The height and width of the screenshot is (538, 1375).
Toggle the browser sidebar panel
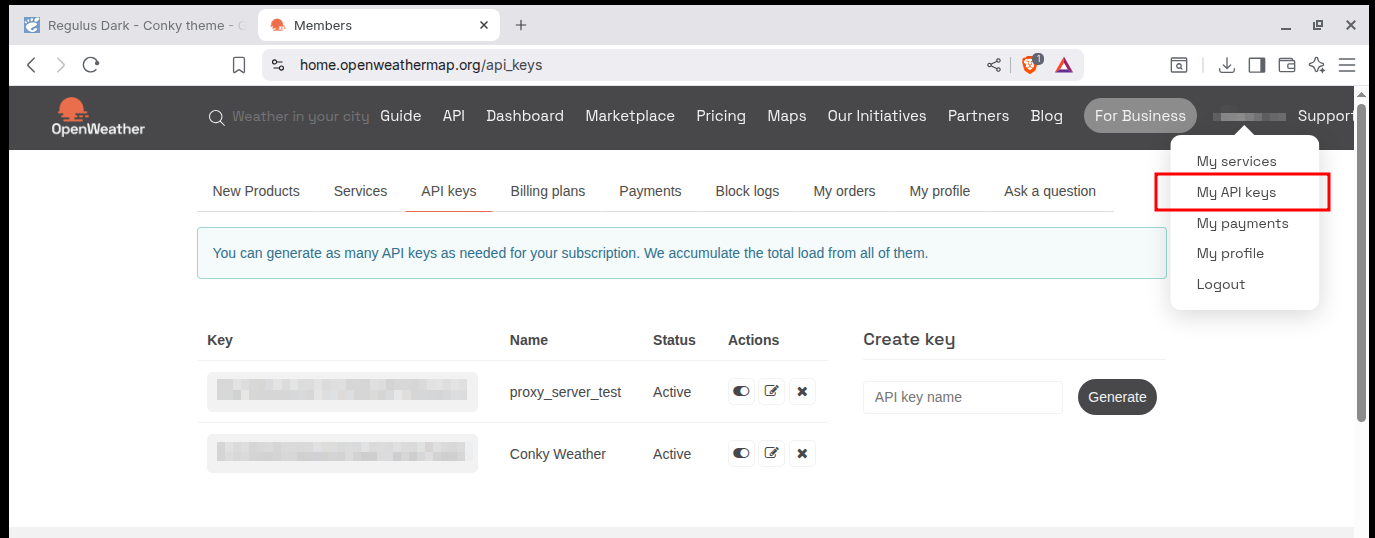pyautogui.click(x=1257, y=65)
